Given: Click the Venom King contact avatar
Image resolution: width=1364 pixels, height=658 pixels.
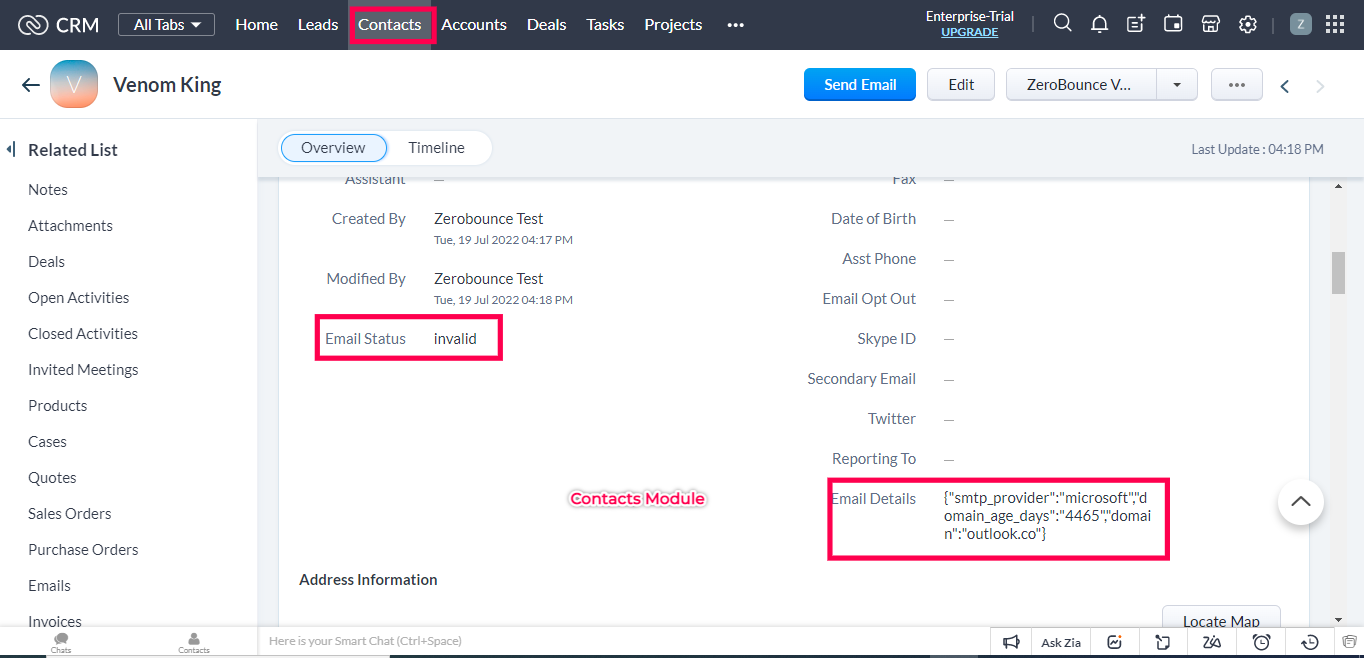Looking at the screenshot, I should [74, 84].
